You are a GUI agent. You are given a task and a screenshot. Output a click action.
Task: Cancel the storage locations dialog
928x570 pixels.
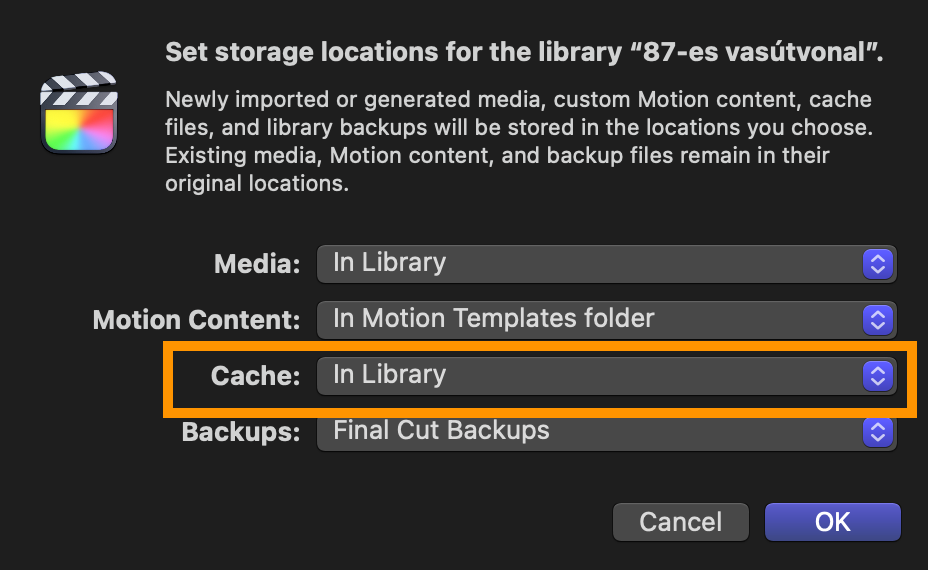click(681, 522)
